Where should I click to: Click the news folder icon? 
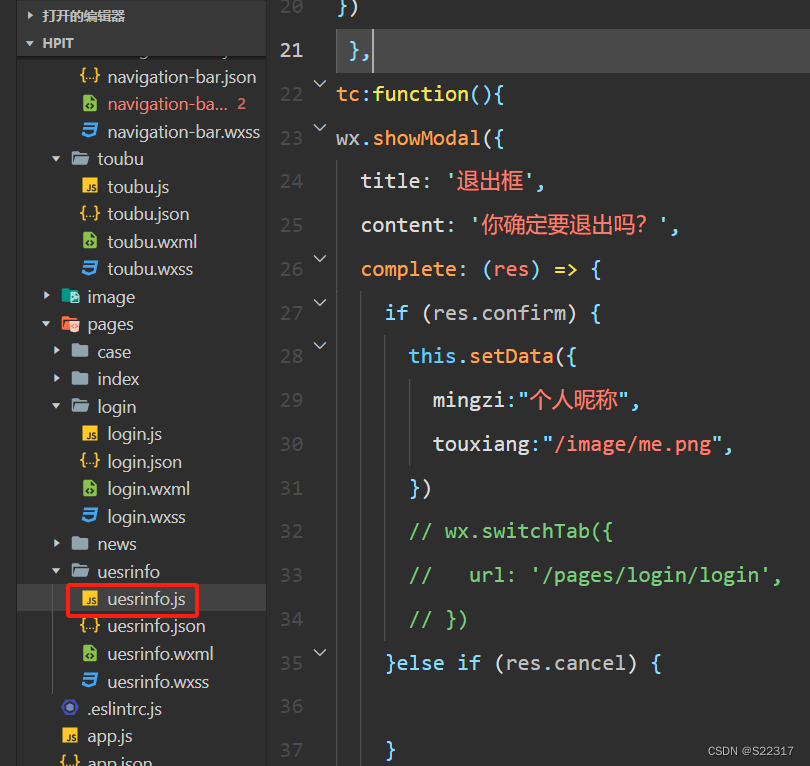[80, 543]
